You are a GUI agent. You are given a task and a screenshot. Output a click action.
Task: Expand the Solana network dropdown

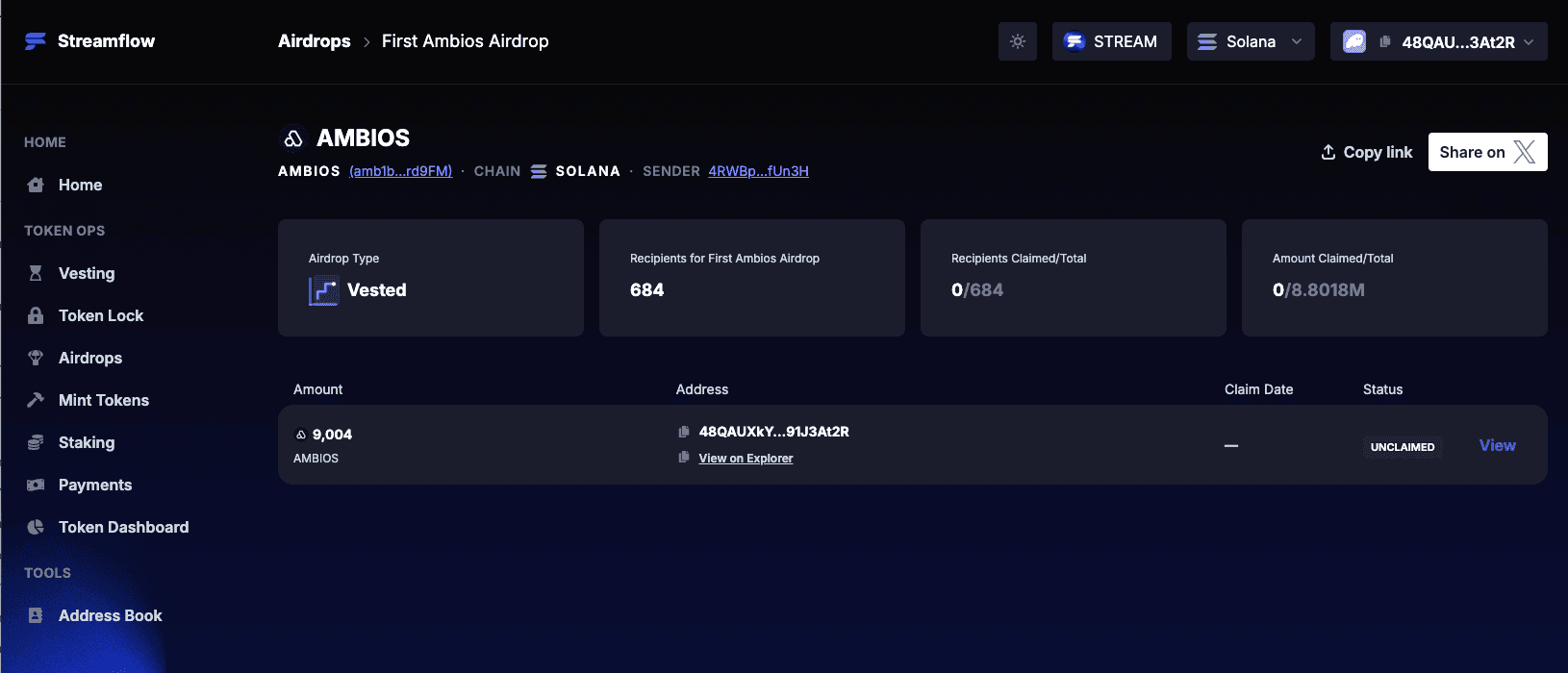pos(1251,41)
